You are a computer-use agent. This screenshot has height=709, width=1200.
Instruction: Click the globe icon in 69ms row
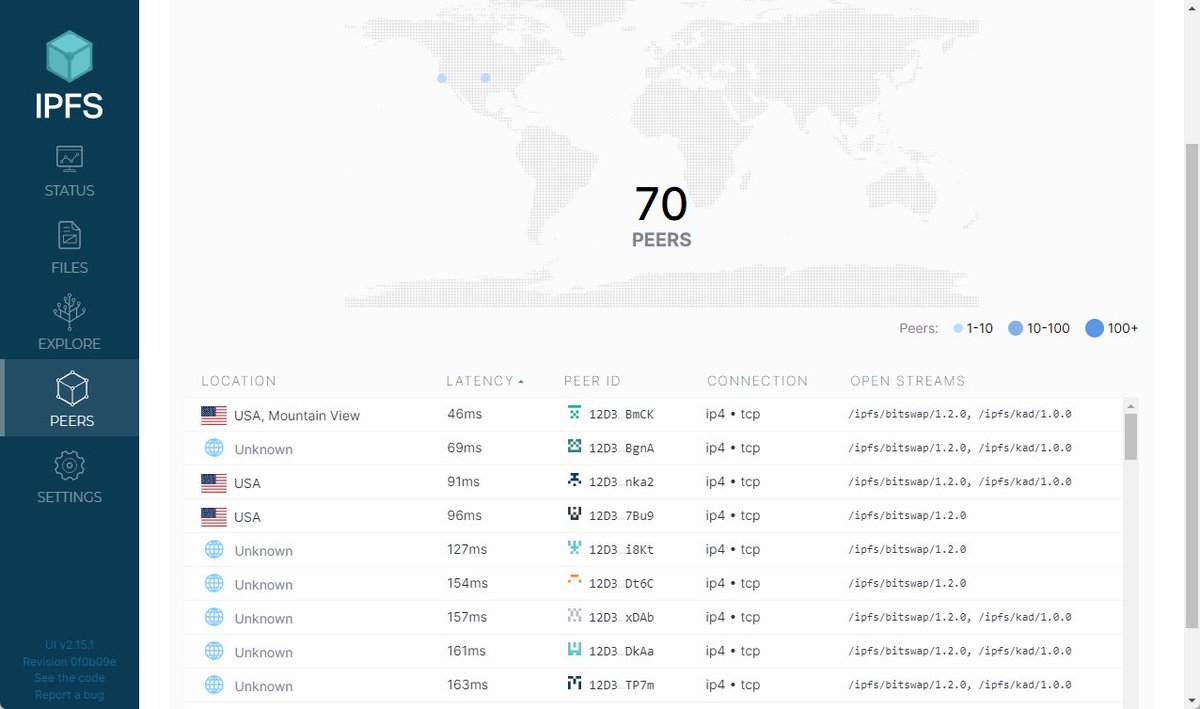tap(214, 448)
